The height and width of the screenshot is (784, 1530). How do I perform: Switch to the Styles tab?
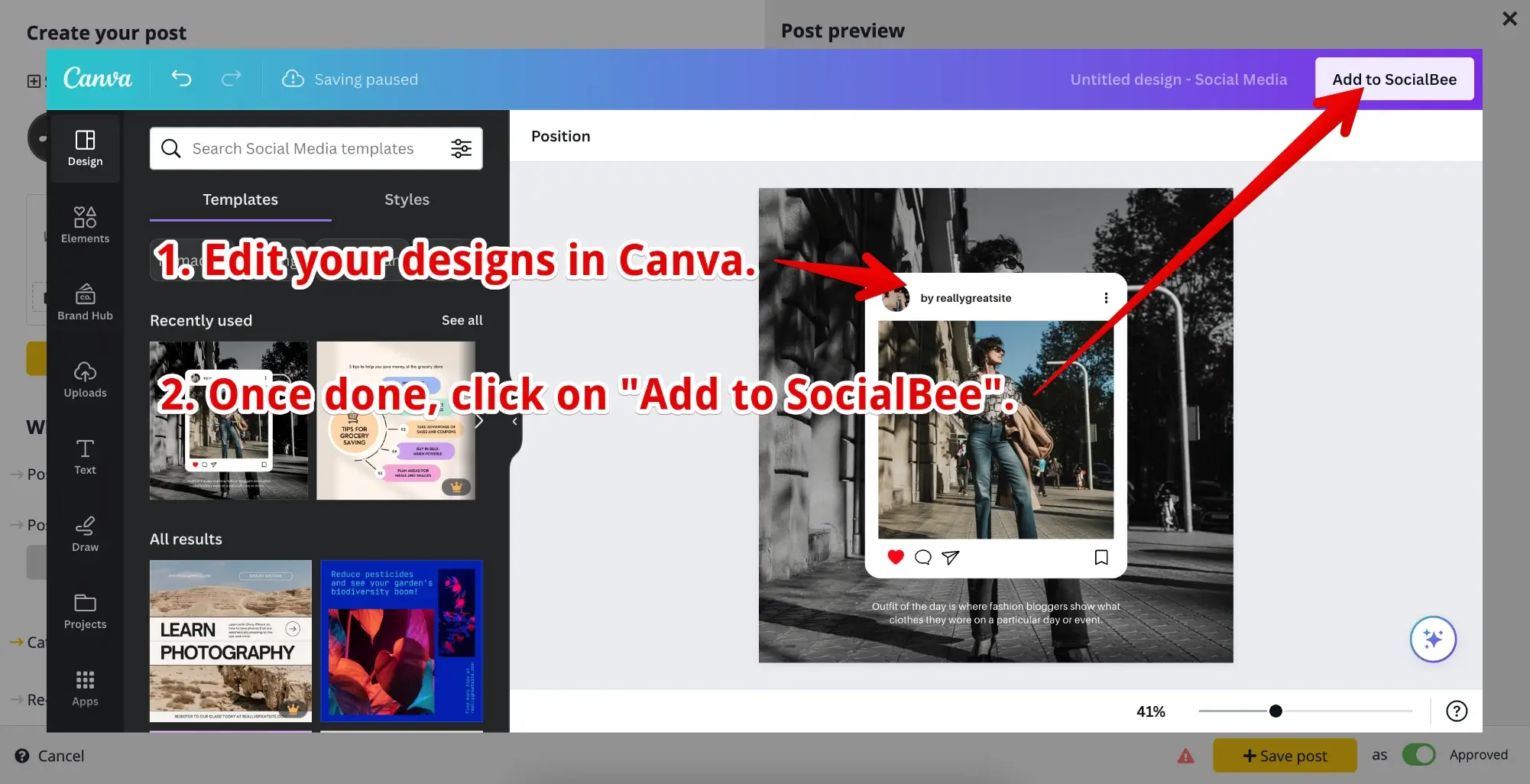pyautogui.click(x=407, y=199)
